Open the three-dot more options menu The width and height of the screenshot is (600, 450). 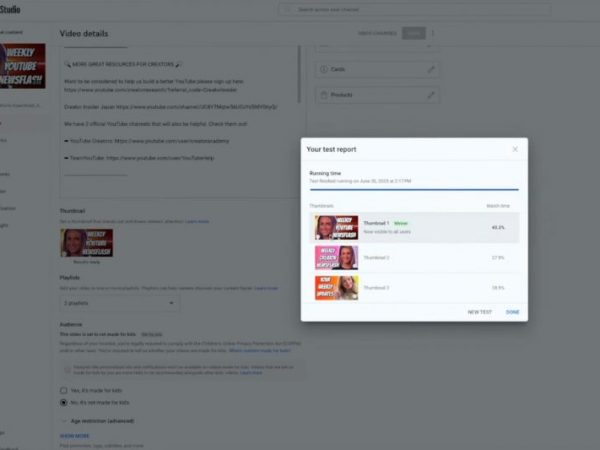pyautogui.click(x=433, y=33)
